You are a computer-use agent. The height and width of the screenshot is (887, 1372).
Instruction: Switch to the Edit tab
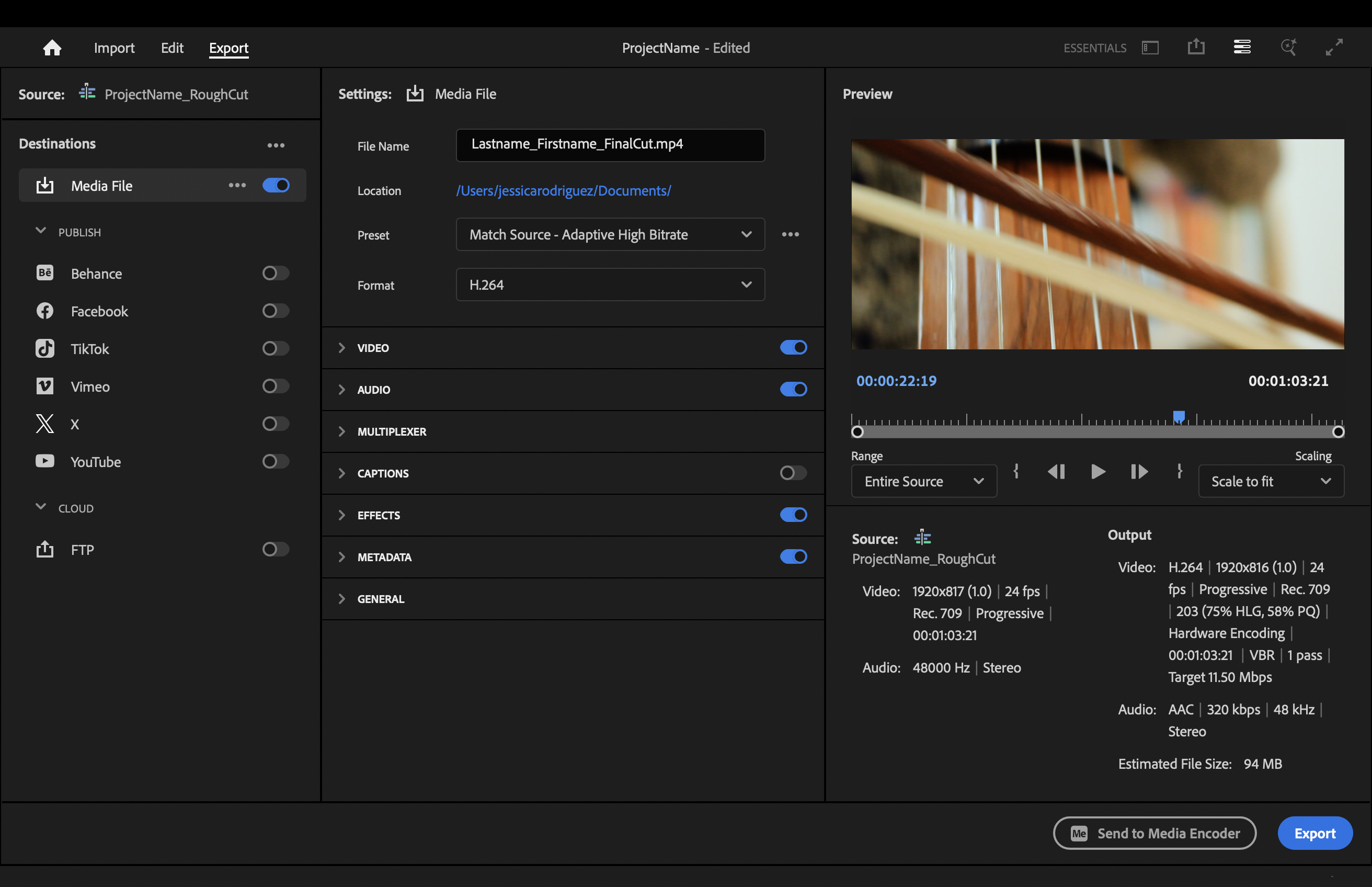[171, 48]
